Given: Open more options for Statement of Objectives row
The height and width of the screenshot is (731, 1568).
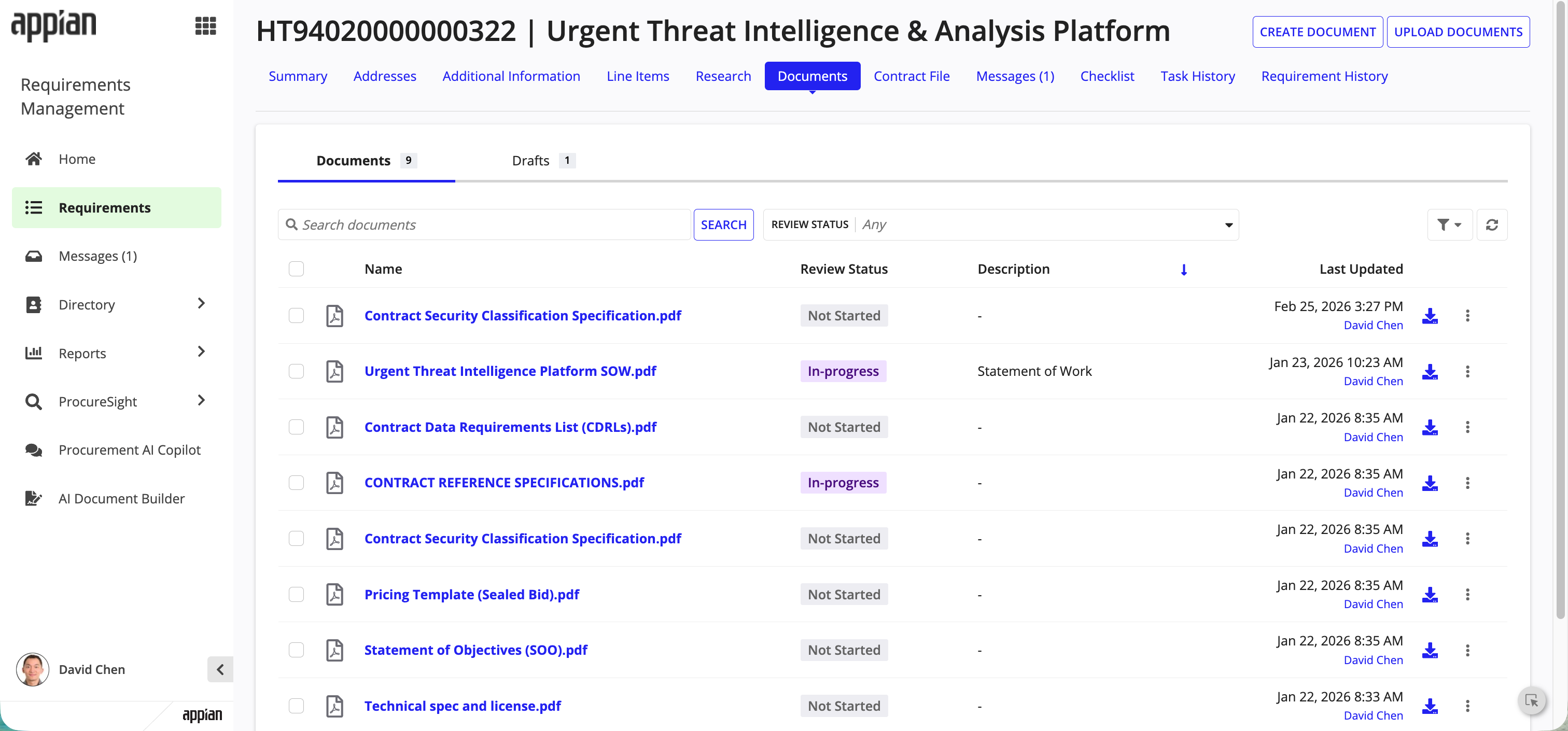Looking at the screenshot, I should click(x=1467, y=651).
